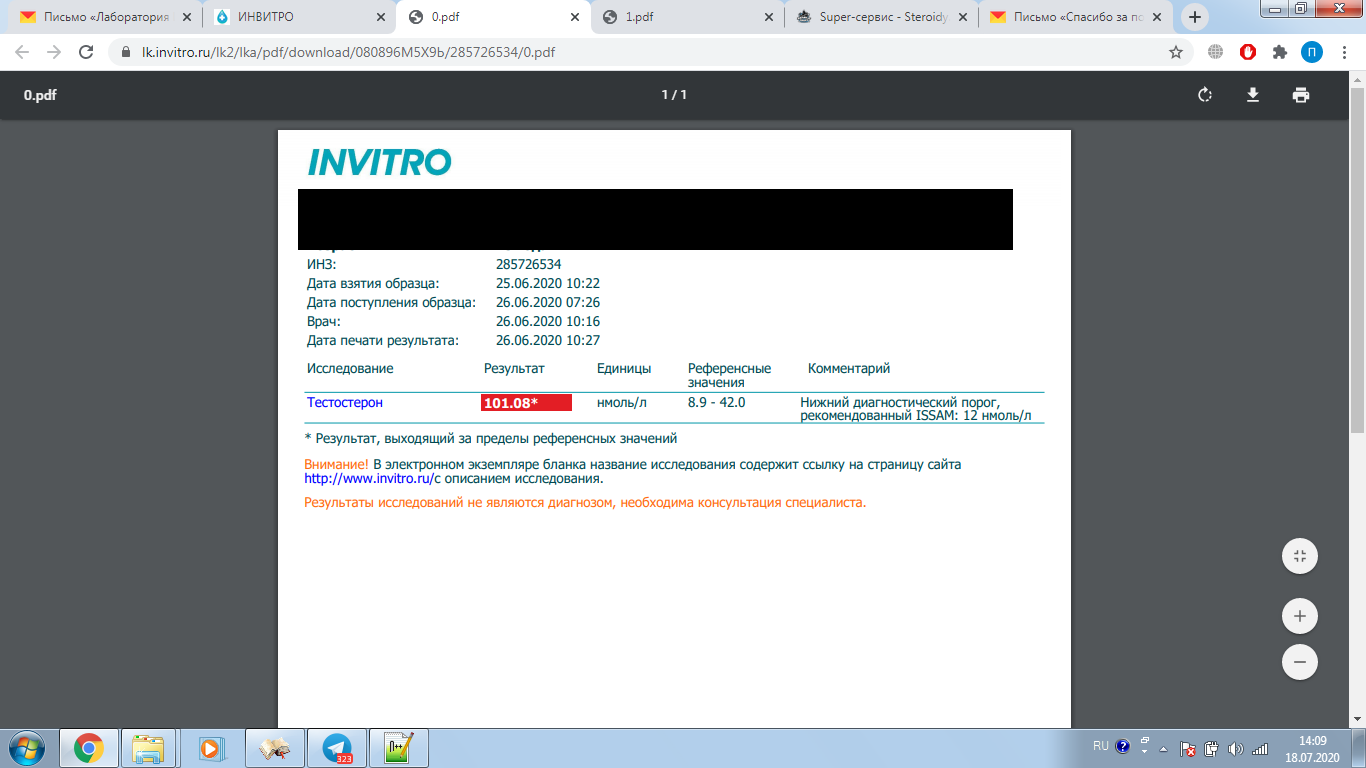The height and width of the screenshot is (768, 1366).
Task: Print the PDF lab result
Action: pos(1300,95)
